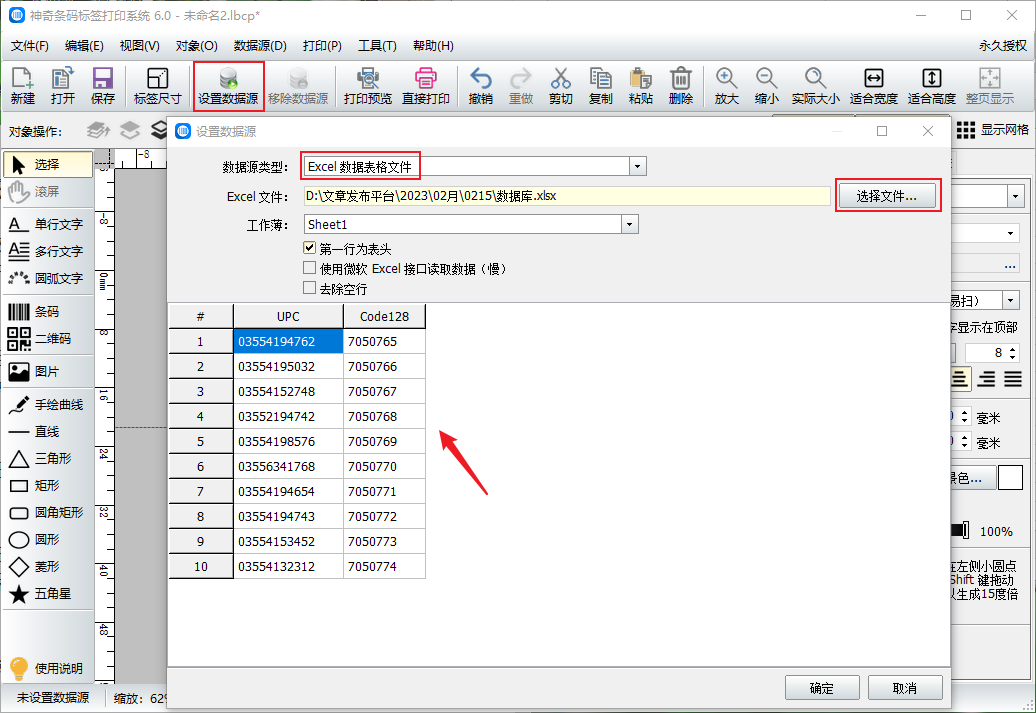This screenshot has width=1036, height=713.
Task: Click the 直接打印 printer icon
Action: pyautogui.click(x=425, y=85)
